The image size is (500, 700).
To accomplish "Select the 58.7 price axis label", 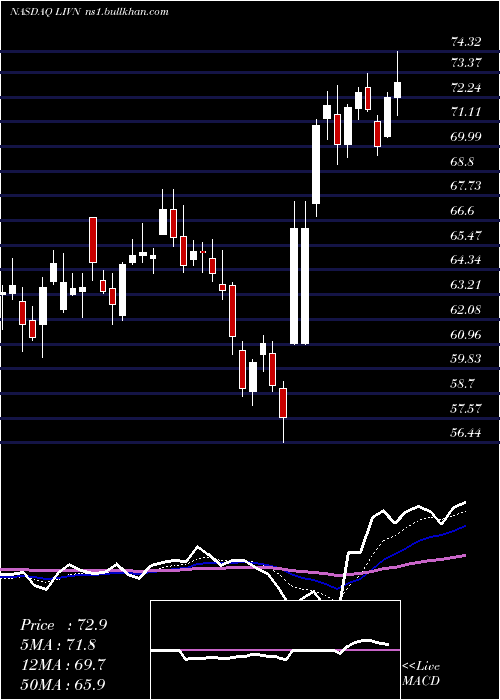I will 462,384.
